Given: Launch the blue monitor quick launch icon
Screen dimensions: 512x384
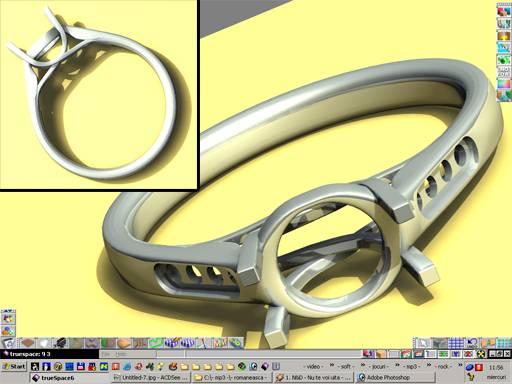Looking at the screenshot, I should coord(69,366).
